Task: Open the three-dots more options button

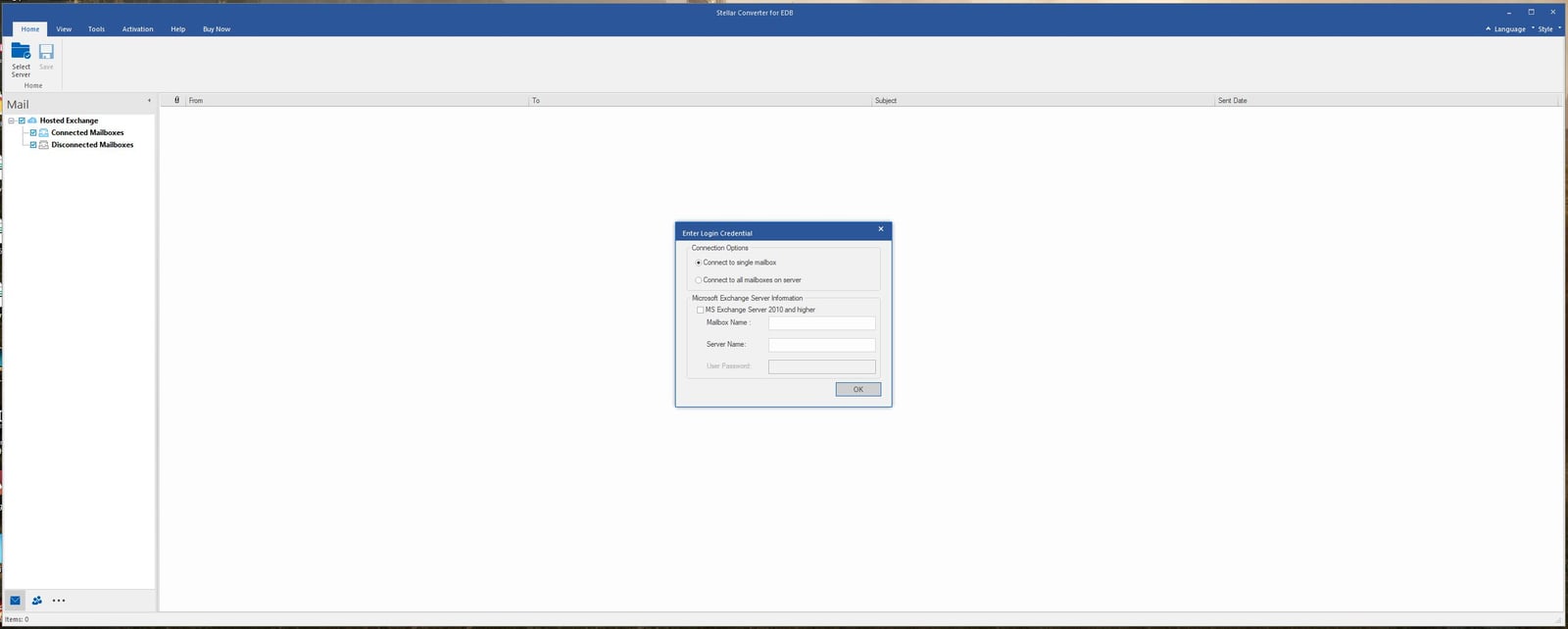Action: click(x=59, y=601)
